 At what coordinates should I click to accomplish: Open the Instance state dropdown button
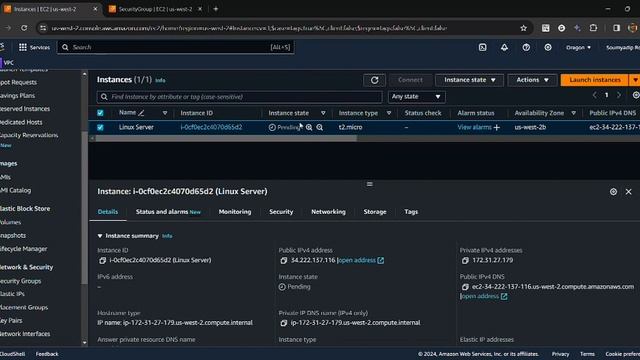[469, 80]
